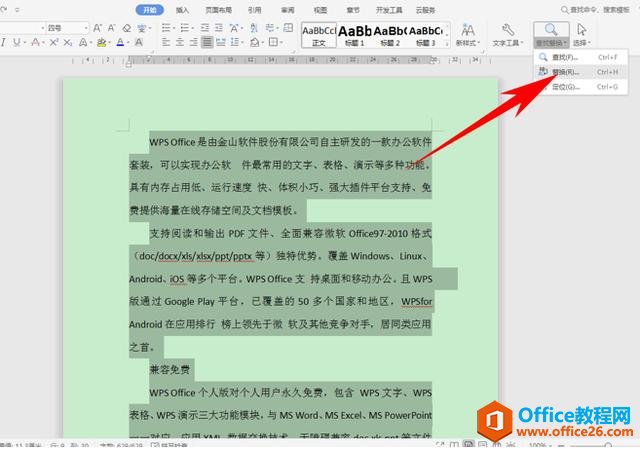Click the command search field
Viewport: 640px width, 449px height.
point(595,9)
